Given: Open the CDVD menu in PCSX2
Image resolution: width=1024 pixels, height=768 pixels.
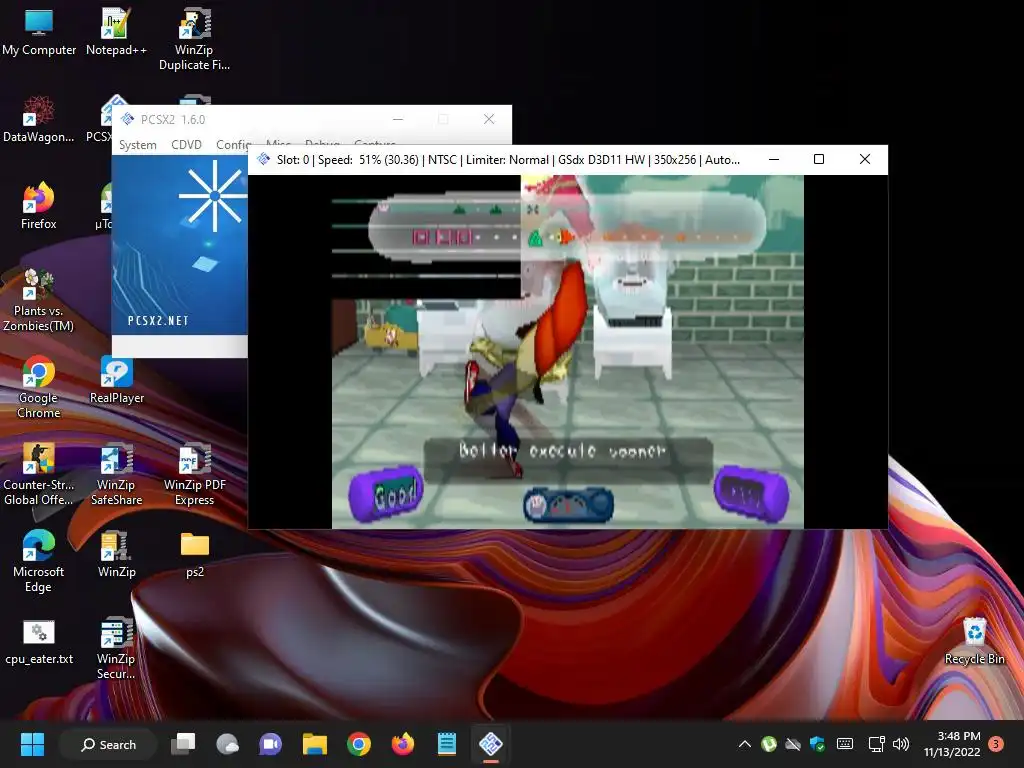Looking at the screenshot, I should [x=186, y=144].
